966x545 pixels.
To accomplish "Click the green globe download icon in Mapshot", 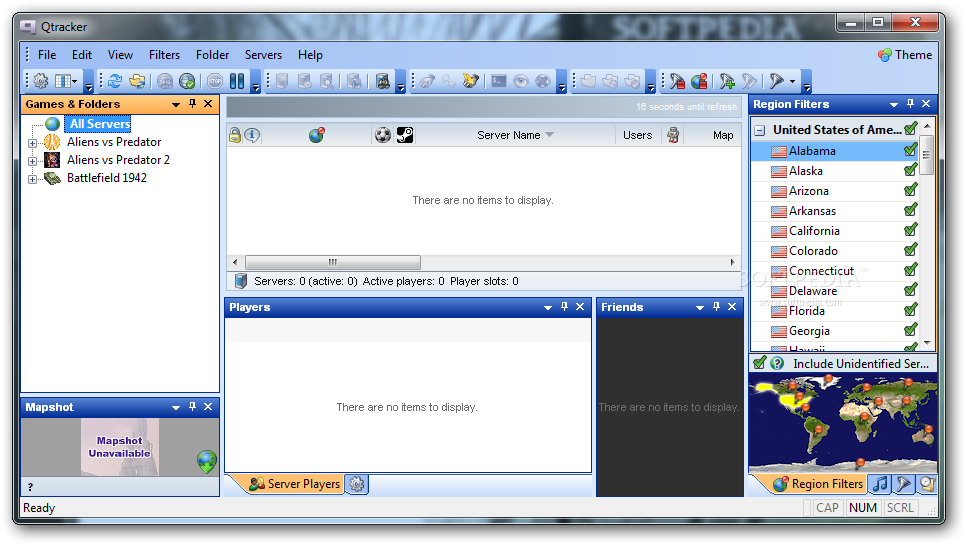I will coord(207,461).
